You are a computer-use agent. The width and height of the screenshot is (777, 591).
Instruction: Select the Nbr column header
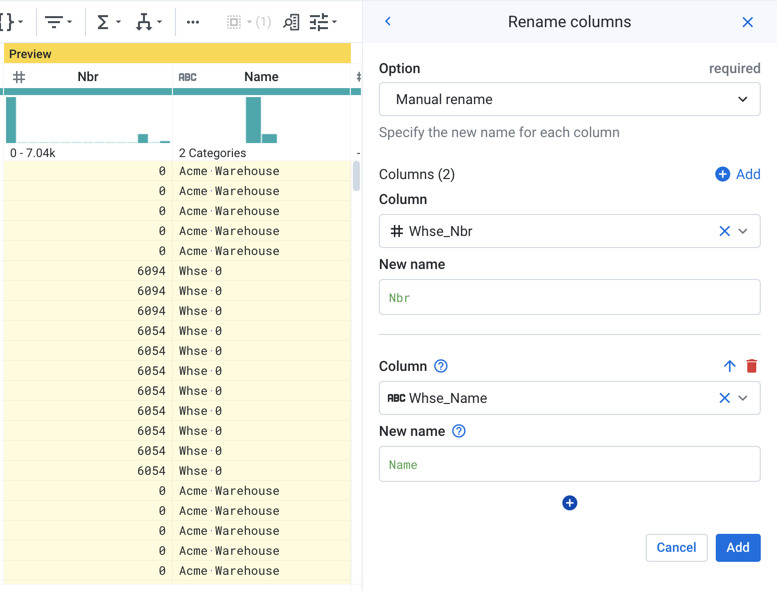coord(88,77)
